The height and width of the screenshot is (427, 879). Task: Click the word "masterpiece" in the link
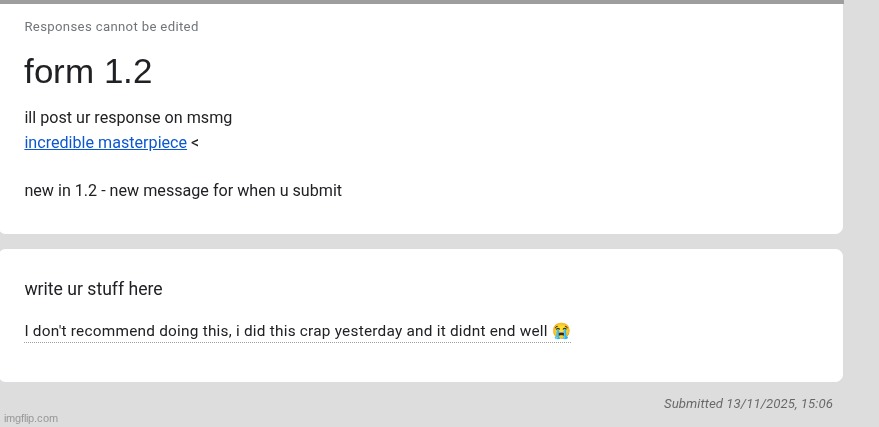(142, 143)
